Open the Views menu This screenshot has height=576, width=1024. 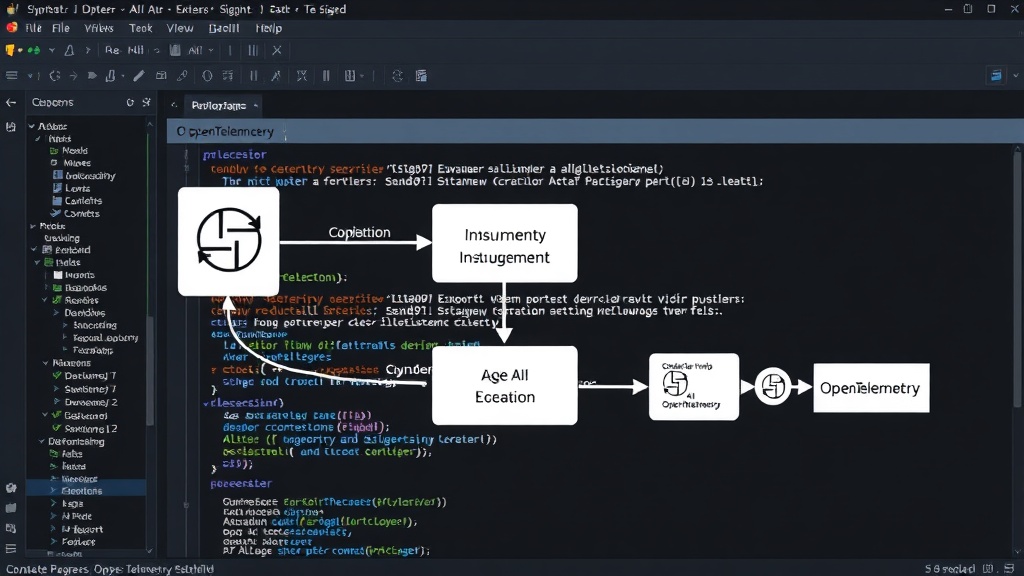click(99, 28)
